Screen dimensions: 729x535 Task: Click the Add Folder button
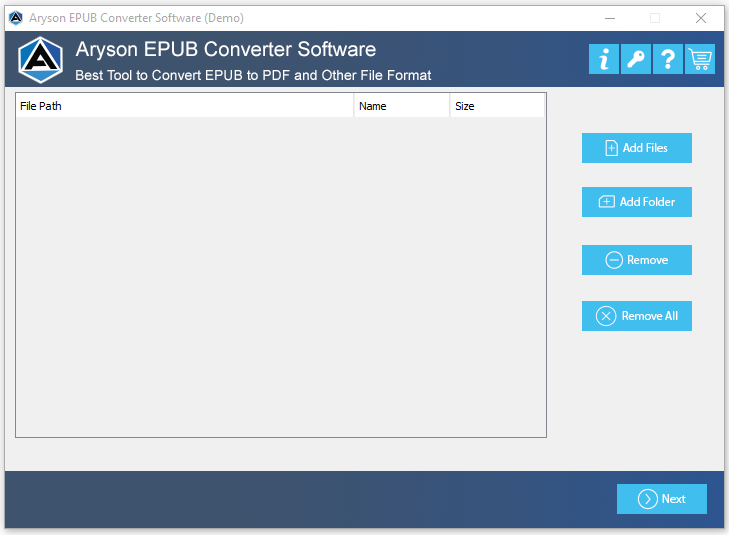click(636, 202)
